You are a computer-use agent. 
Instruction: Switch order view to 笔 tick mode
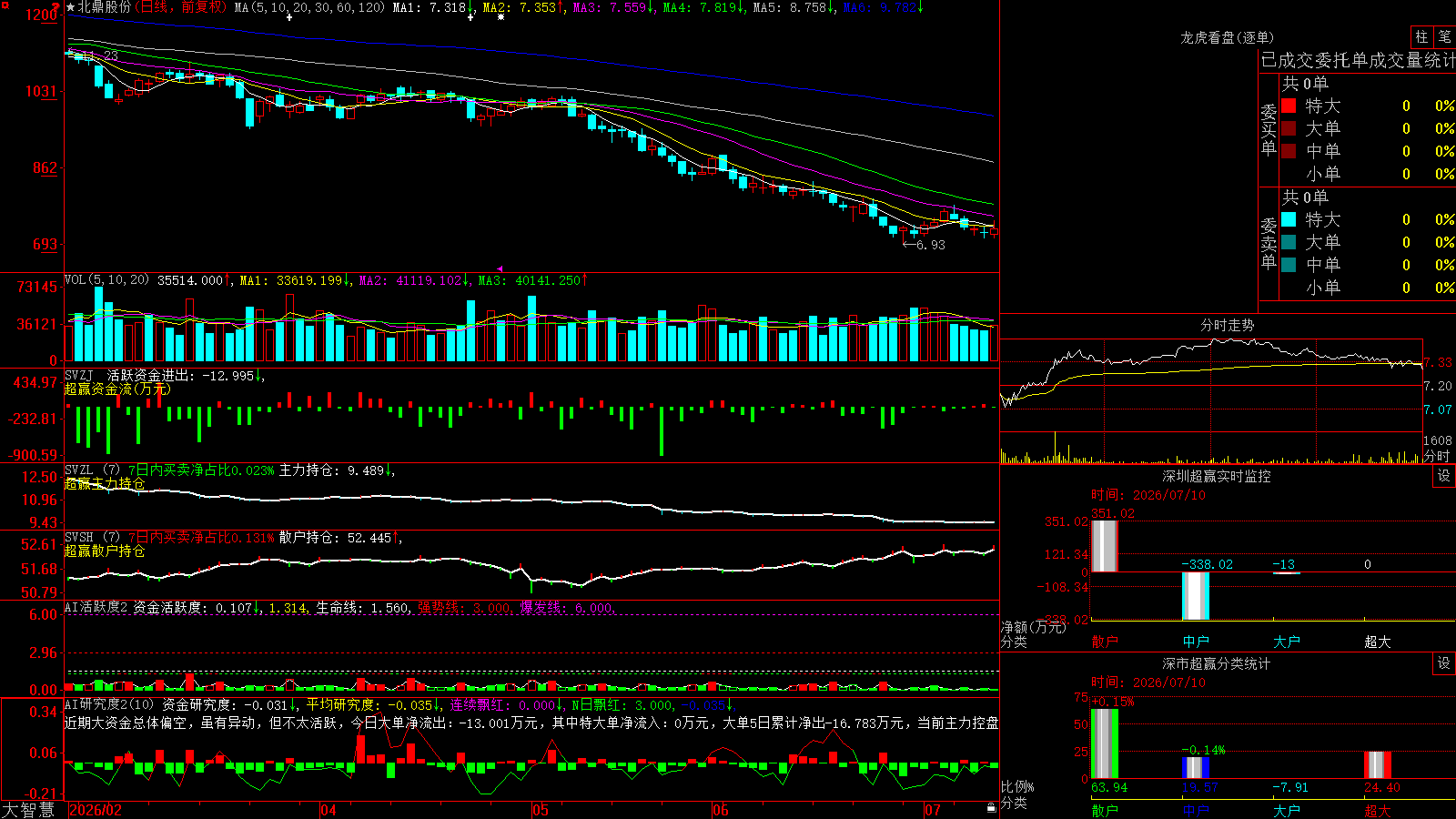[1444, 36]
